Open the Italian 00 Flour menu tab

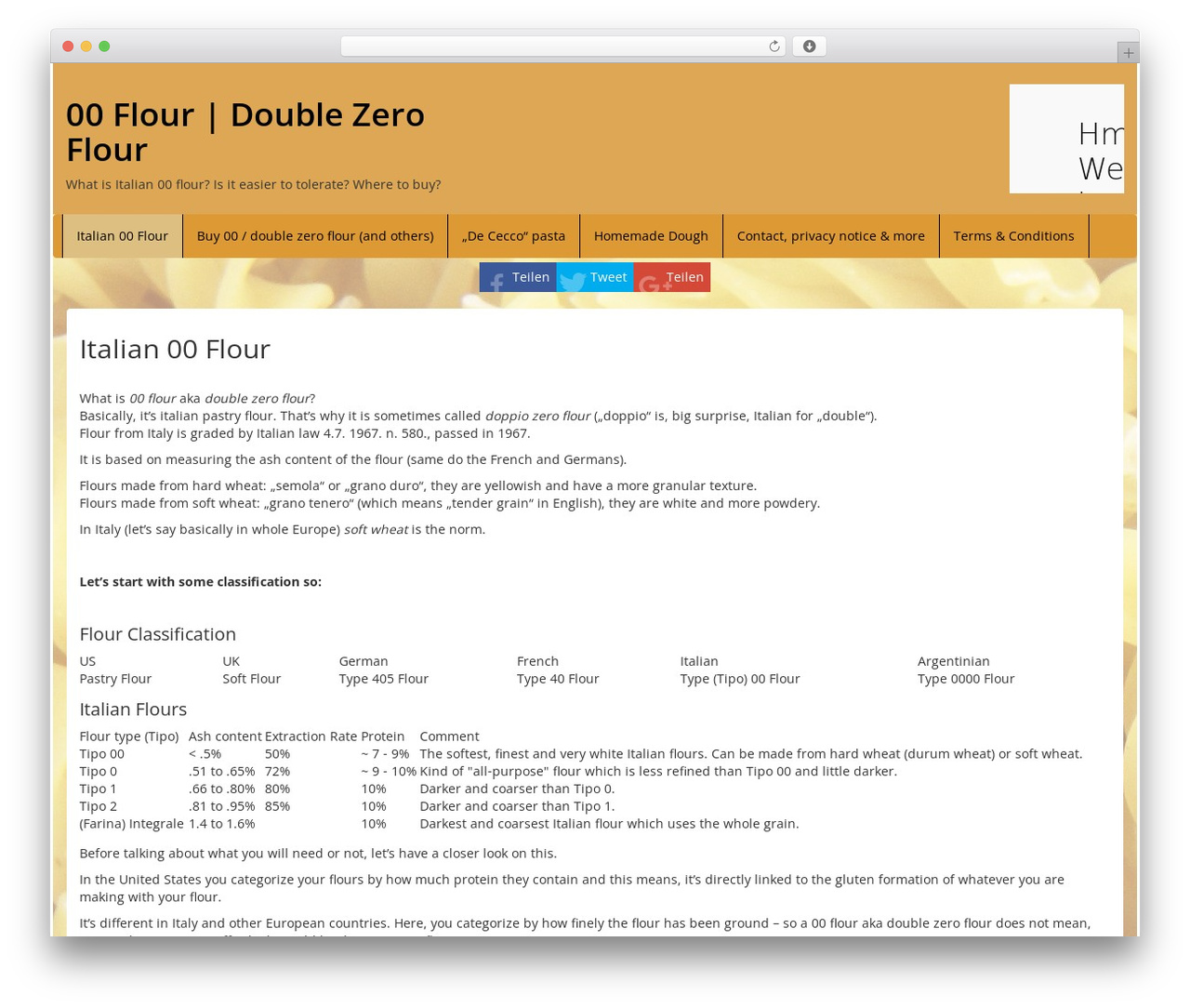coord(123,236)
